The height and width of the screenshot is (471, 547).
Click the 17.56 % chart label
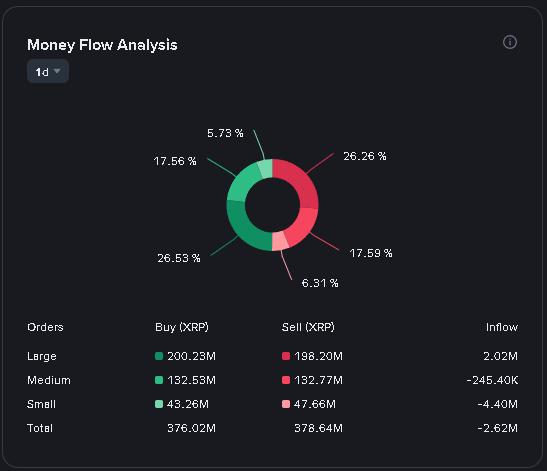tap(175, 161)
